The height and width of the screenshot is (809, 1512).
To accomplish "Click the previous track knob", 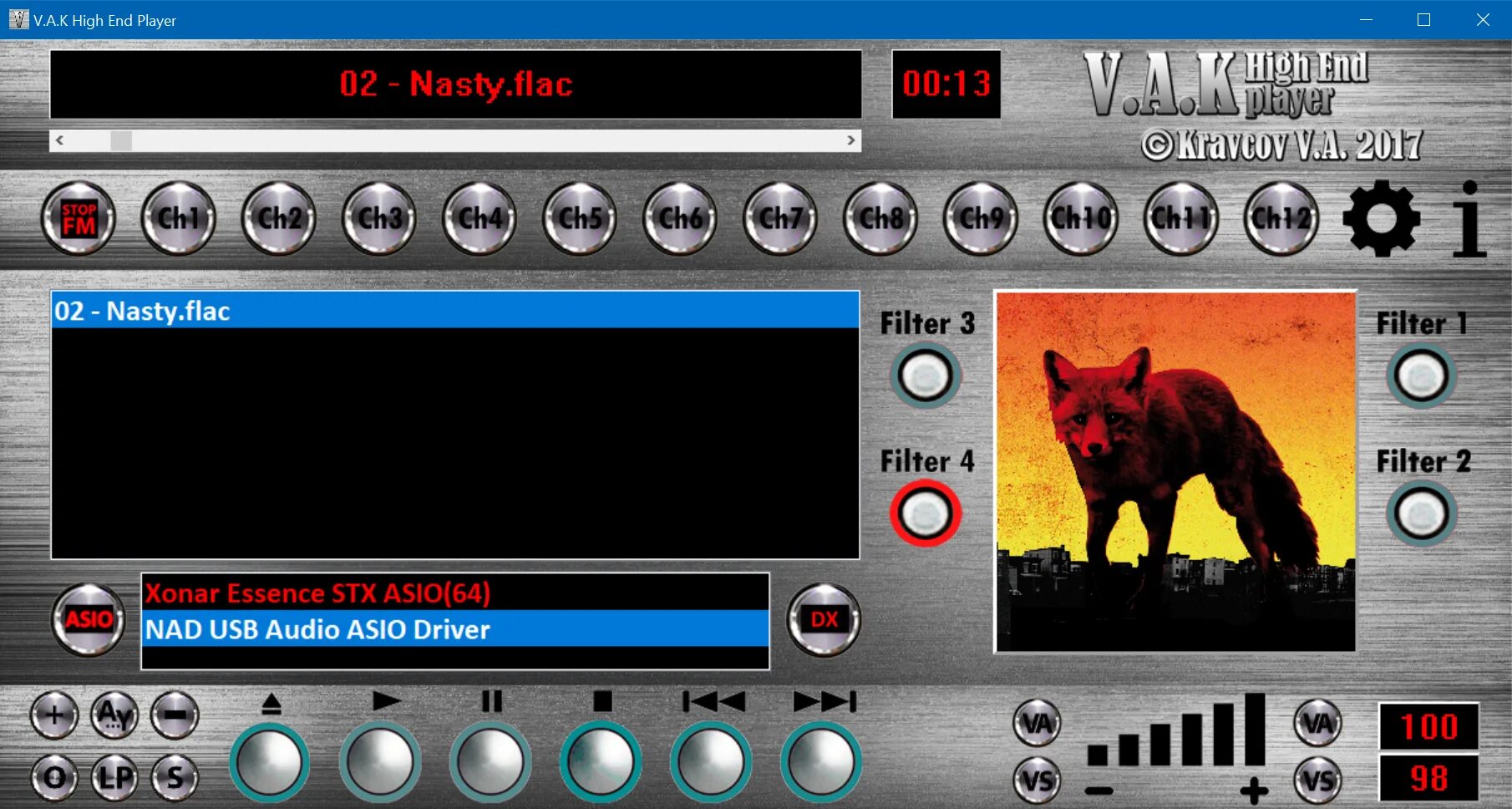I will pos(711,762).
